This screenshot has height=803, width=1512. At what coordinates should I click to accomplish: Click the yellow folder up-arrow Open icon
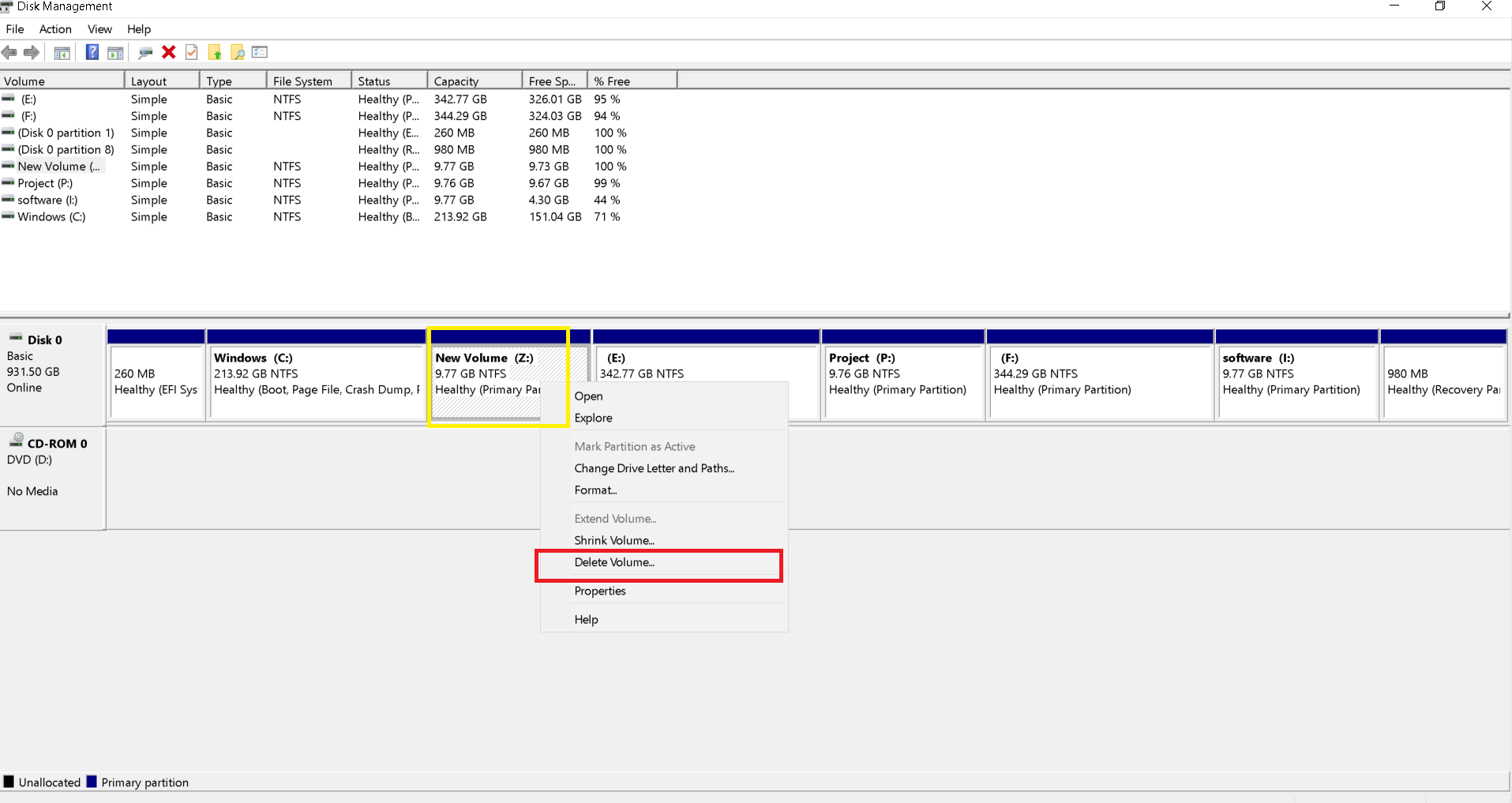click(214, 52)
